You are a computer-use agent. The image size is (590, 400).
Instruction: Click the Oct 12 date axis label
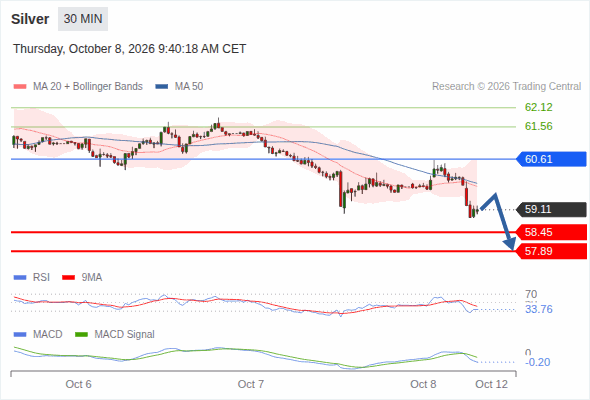(x=491, y=384)
